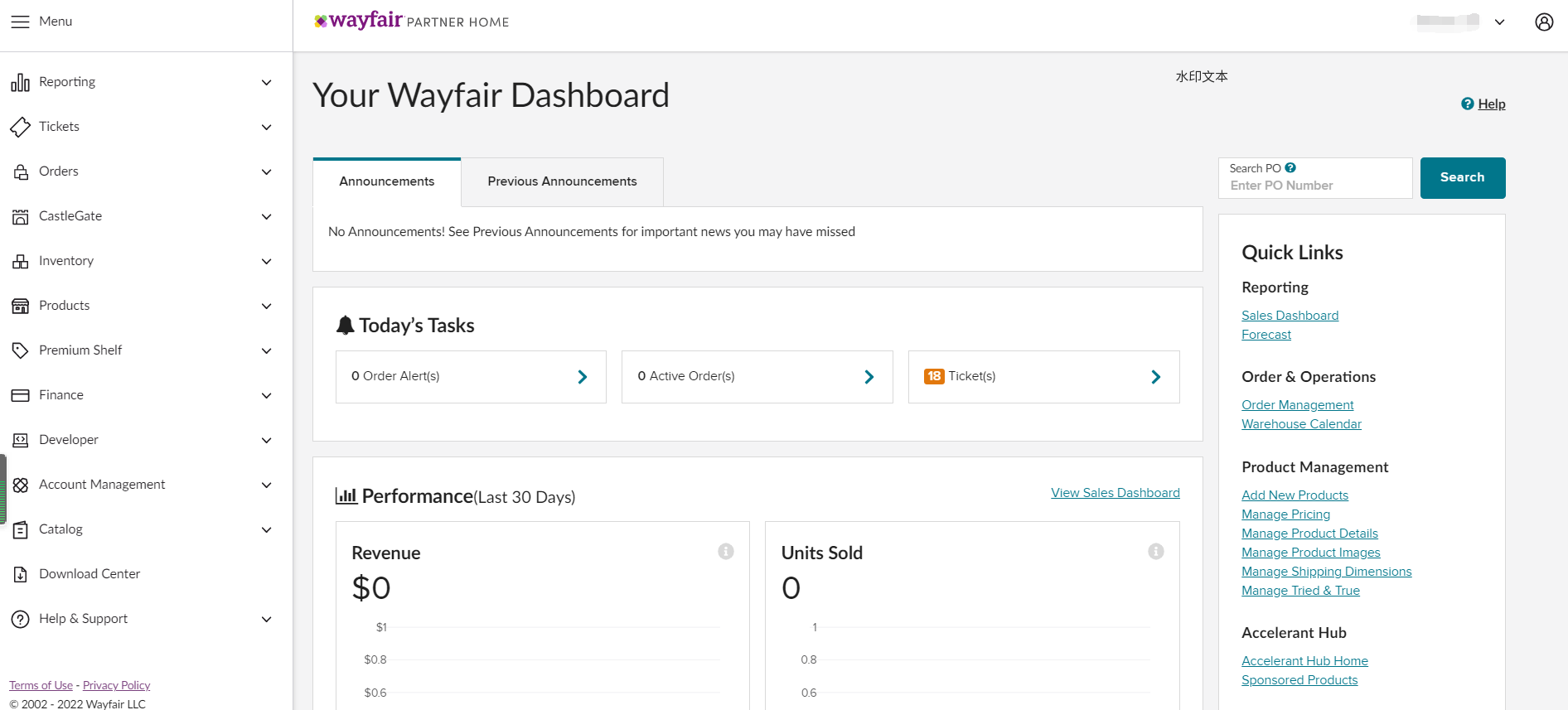This screenshot has height=710, width=1568.
Task: Click the Revenue info icon
Action: pyautogui.click(x=725, y=552)
